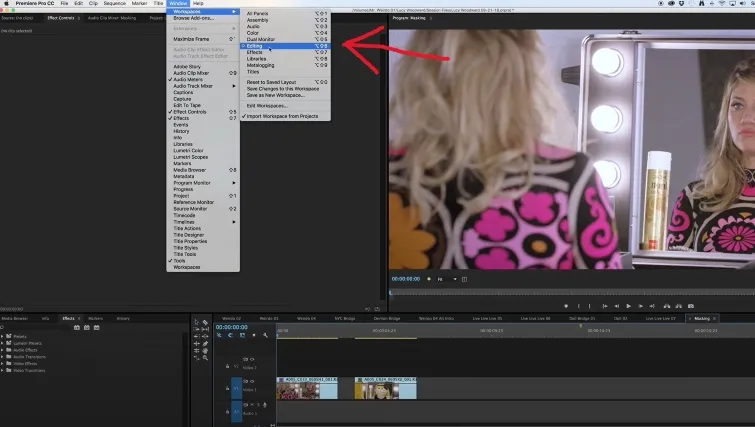
Task: Go to Out point in Program monitor
Action: tap(652, 306)
